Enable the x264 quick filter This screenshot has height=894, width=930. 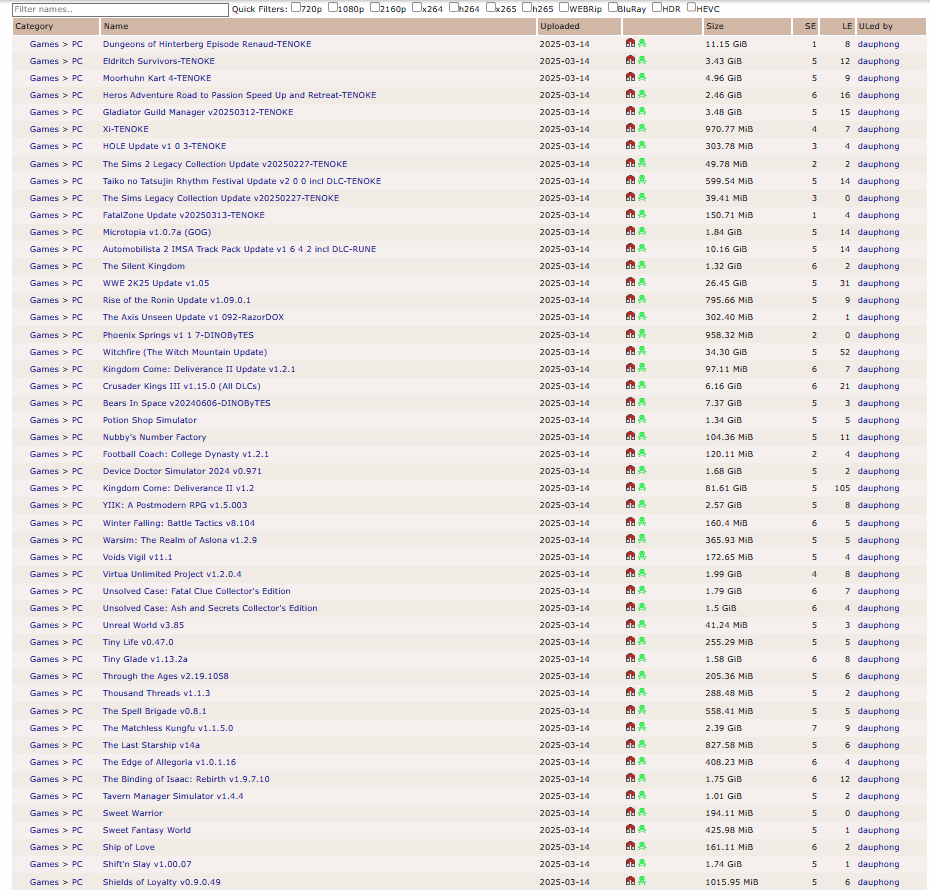click(416, 8)
